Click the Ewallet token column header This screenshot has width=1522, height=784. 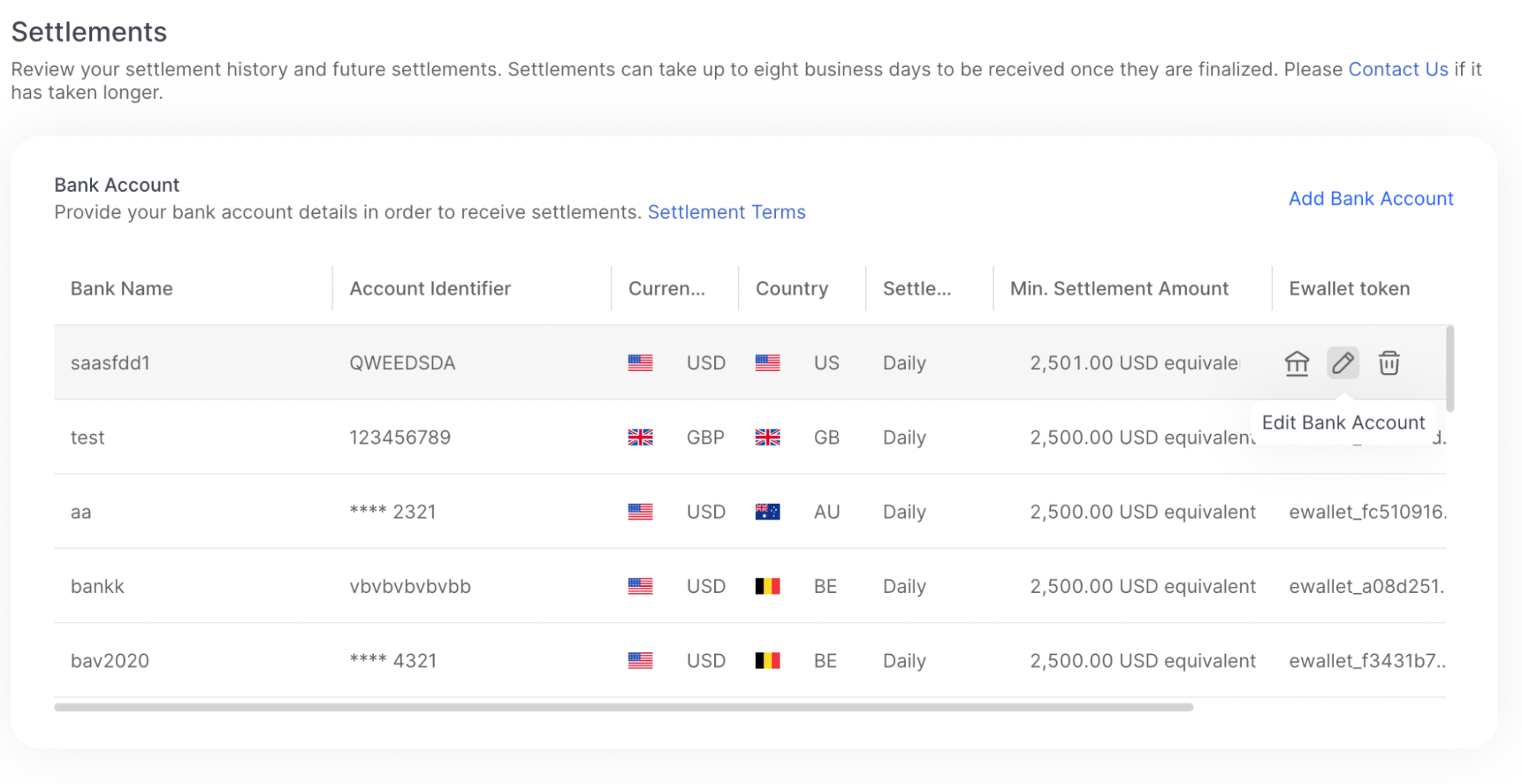[x=1349, y=288]
